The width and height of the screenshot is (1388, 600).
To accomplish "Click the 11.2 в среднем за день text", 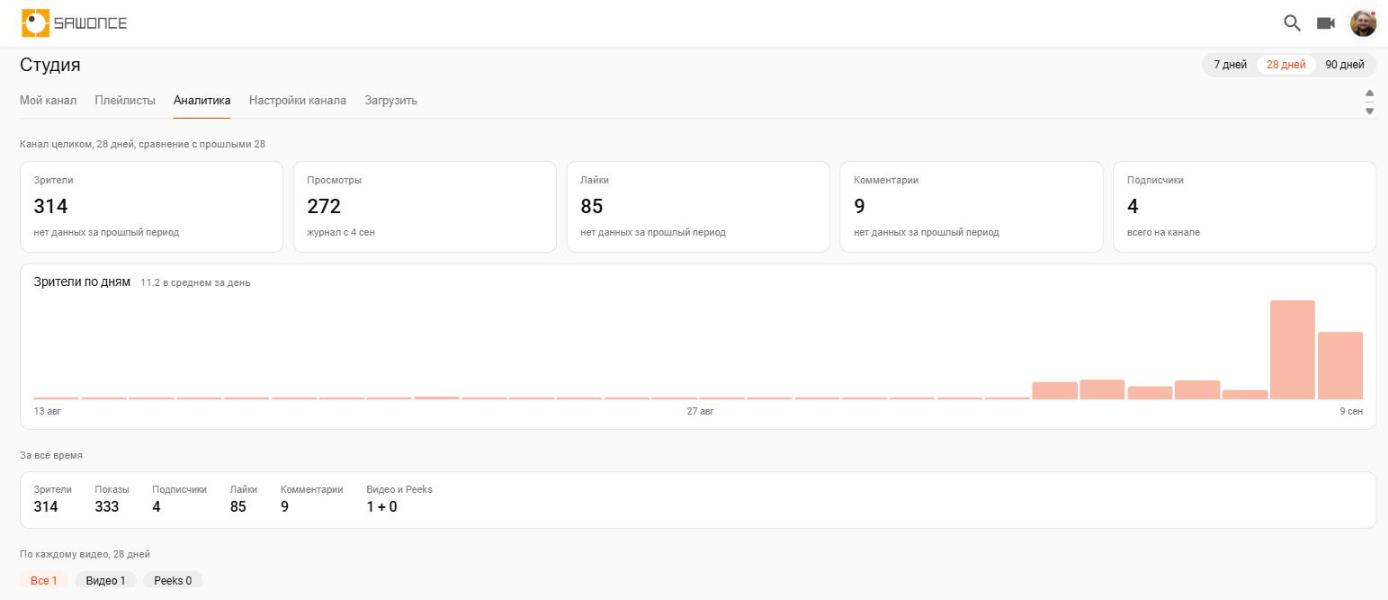I will (x=196, y=282).
